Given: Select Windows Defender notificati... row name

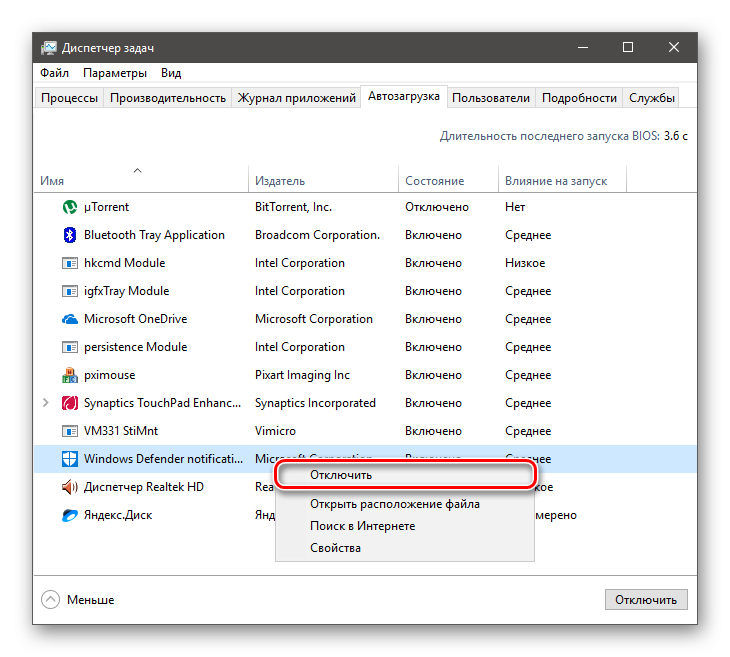Looking at the screenshot, I should (163, 459).
